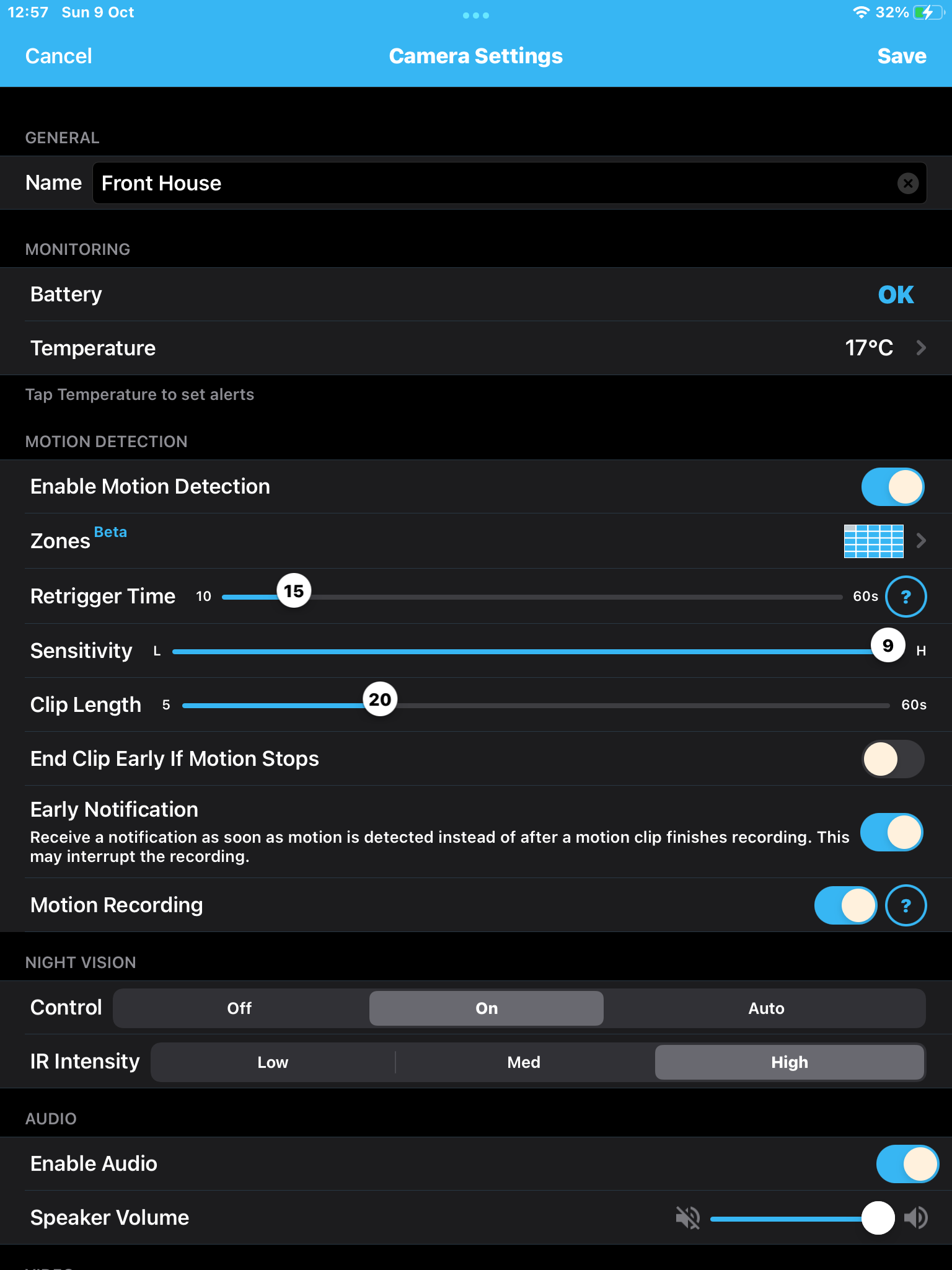Open Zones settings via the chevron
The width and height of the screenshot is (952, 1270).
(921, 541)
